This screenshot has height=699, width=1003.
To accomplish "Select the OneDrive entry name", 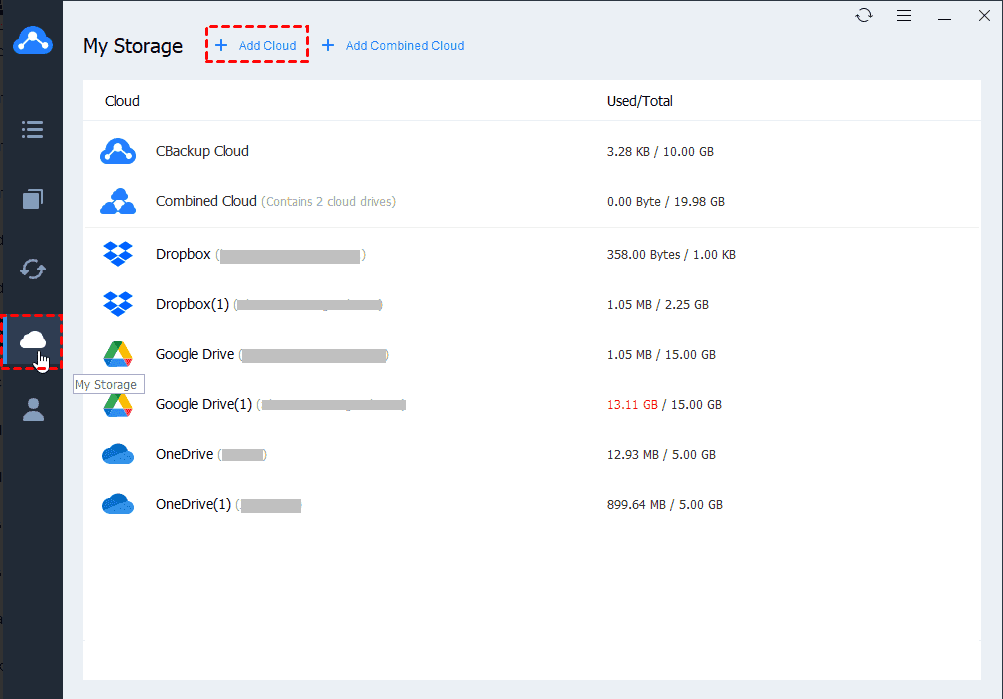I will coord(184,454).
